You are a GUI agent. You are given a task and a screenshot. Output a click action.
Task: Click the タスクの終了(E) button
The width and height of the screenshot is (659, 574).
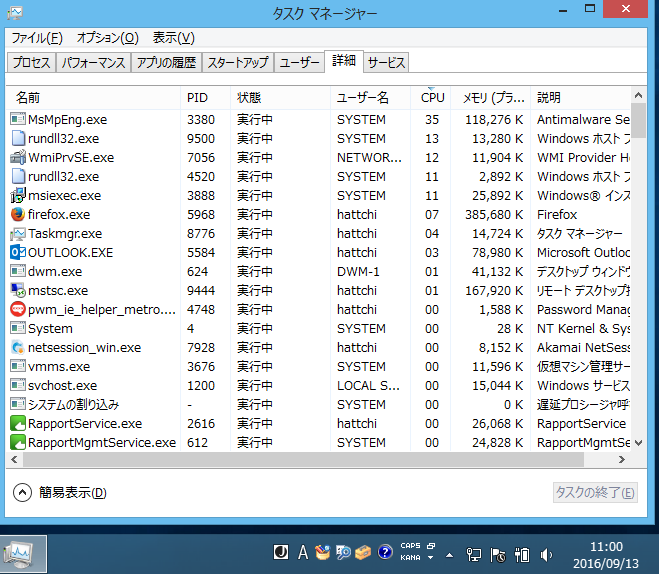coord(595,492)
